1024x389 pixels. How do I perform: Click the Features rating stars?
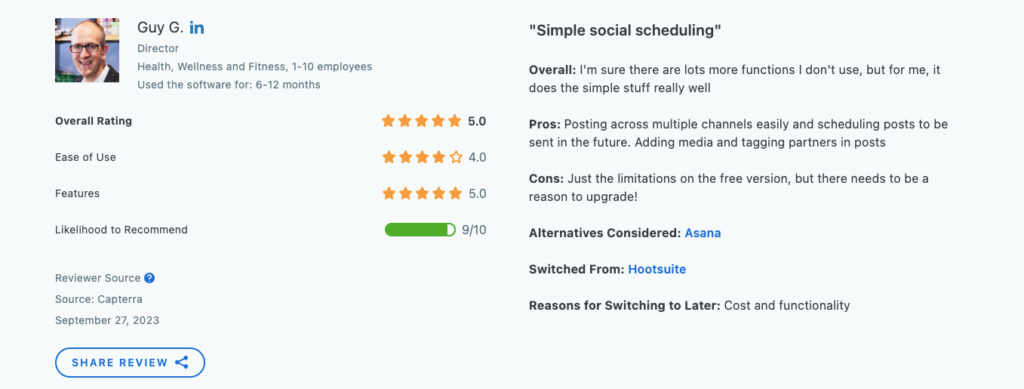pos(422,193)
